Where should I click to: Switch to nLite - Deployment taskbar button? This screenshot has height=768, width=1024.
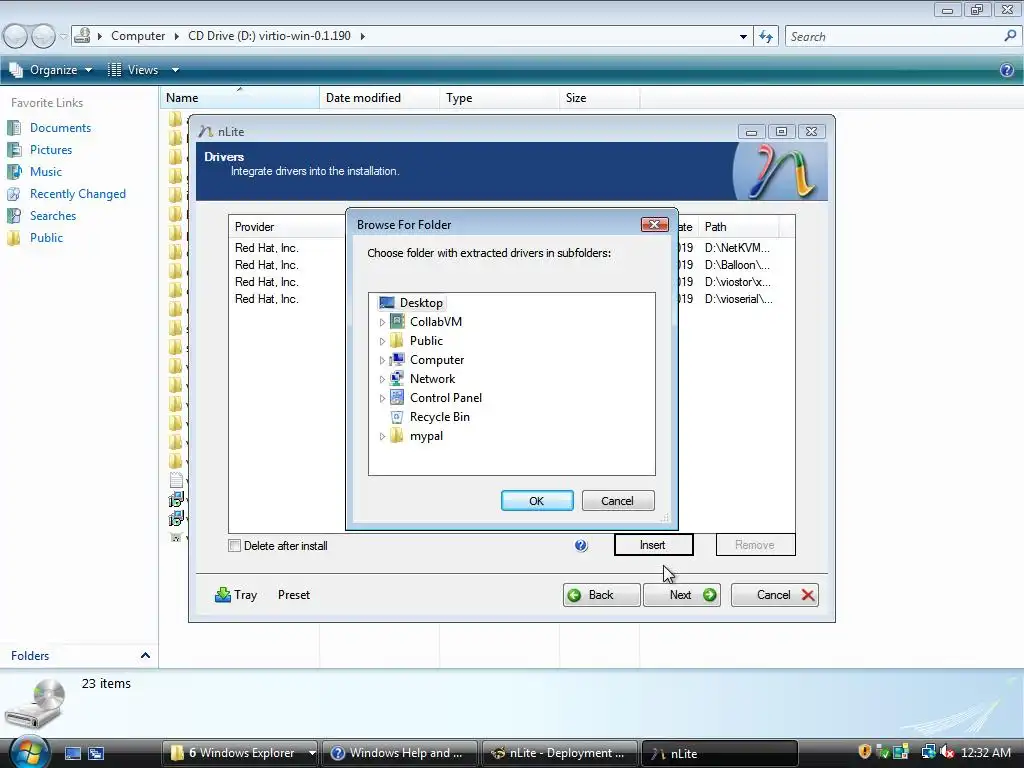[560, 753]
